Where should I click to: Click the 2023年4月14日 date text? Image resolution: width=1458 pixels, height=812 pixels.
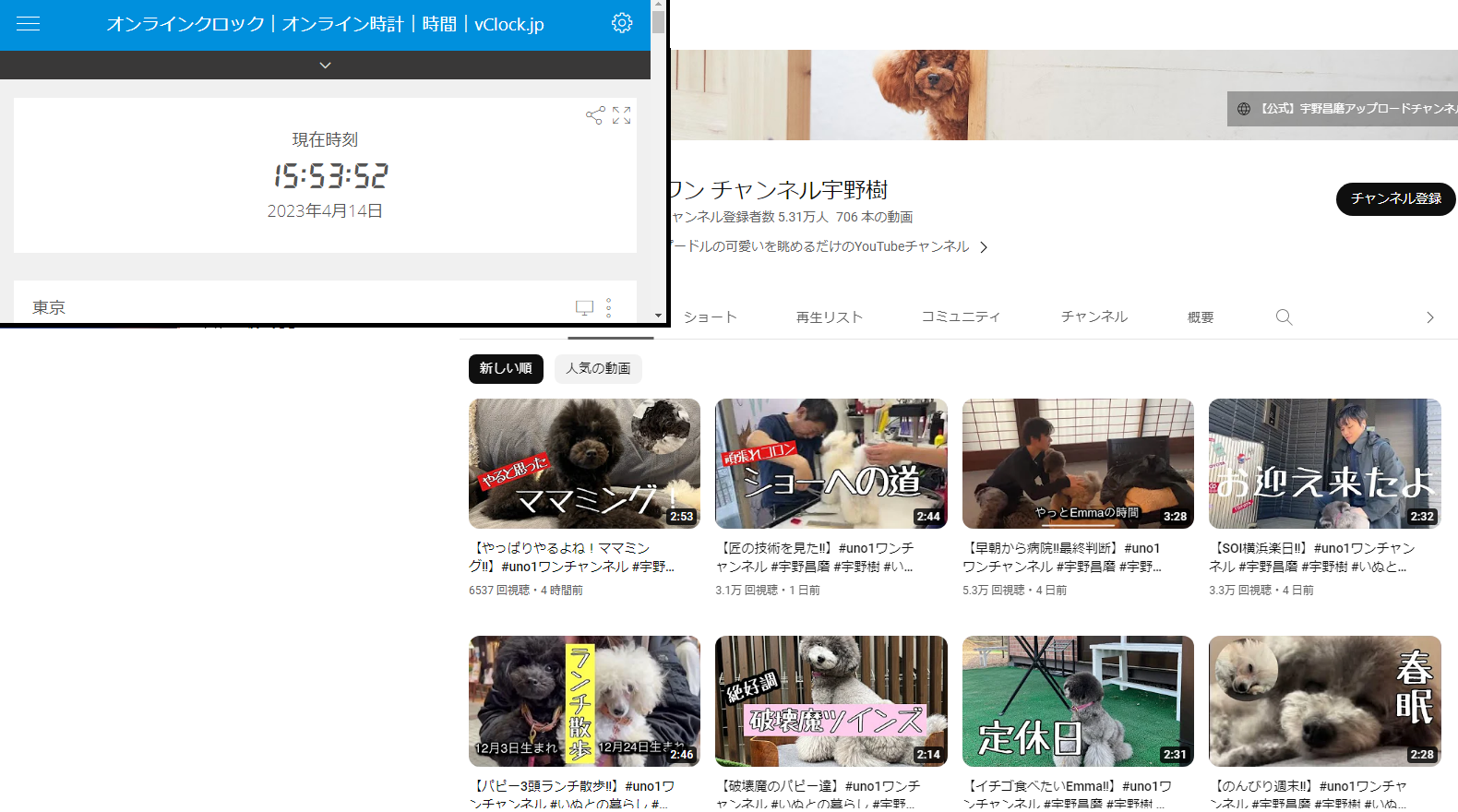(x=325, y=211)
